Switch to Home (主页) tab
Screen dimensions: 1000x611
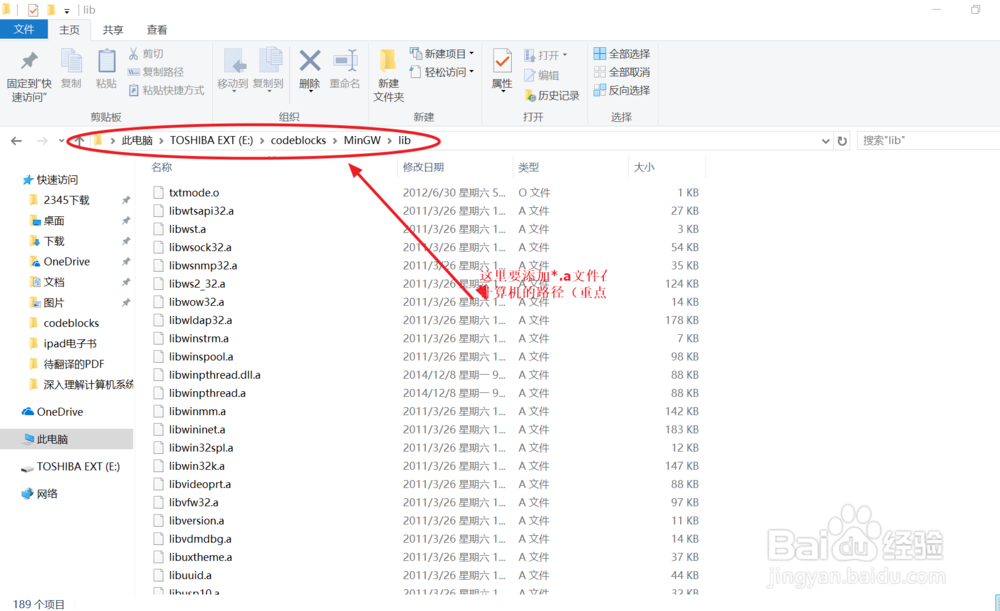[x=70, y=30]
